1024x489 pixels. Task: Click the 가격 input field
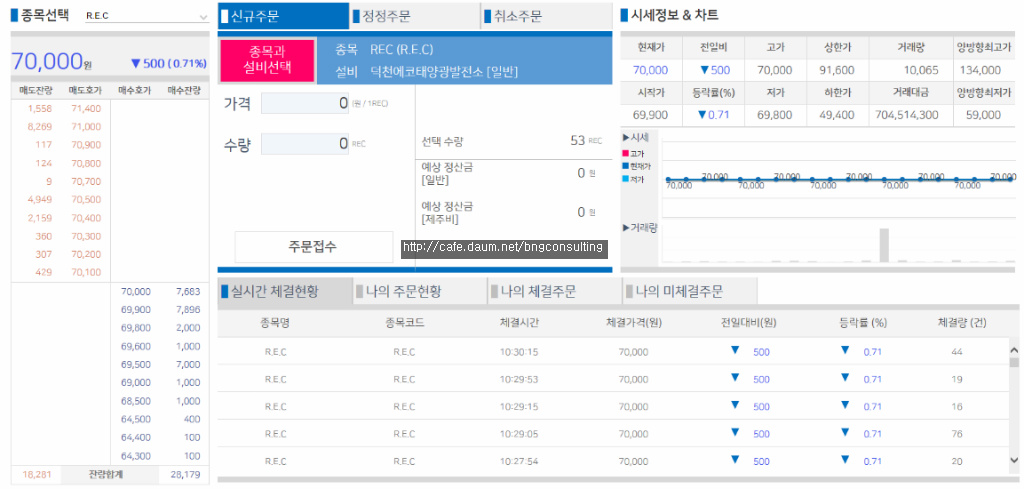point(305,103)
